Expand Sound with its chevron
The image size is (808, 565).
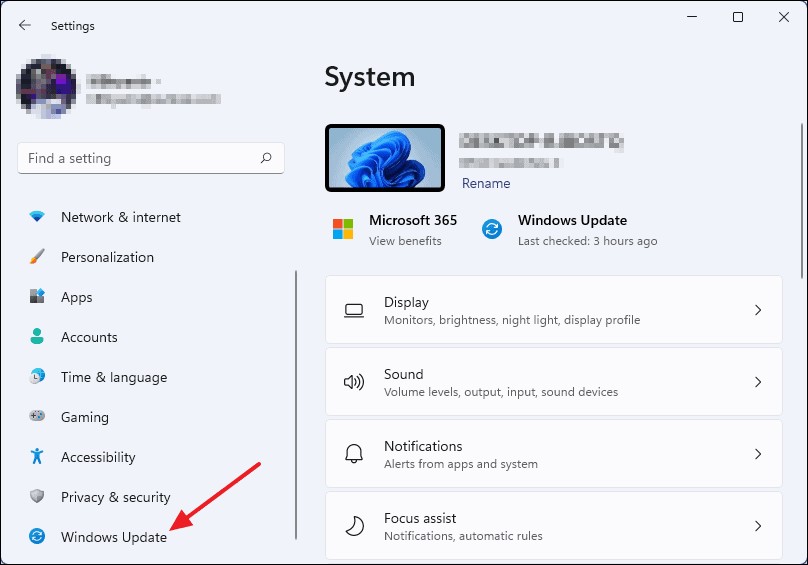758,382
